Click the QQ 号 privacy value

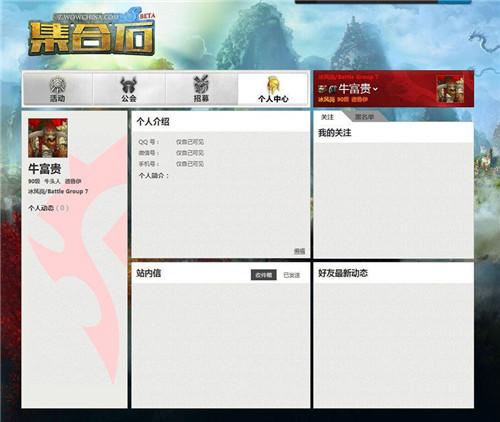(x=190, y=142)
